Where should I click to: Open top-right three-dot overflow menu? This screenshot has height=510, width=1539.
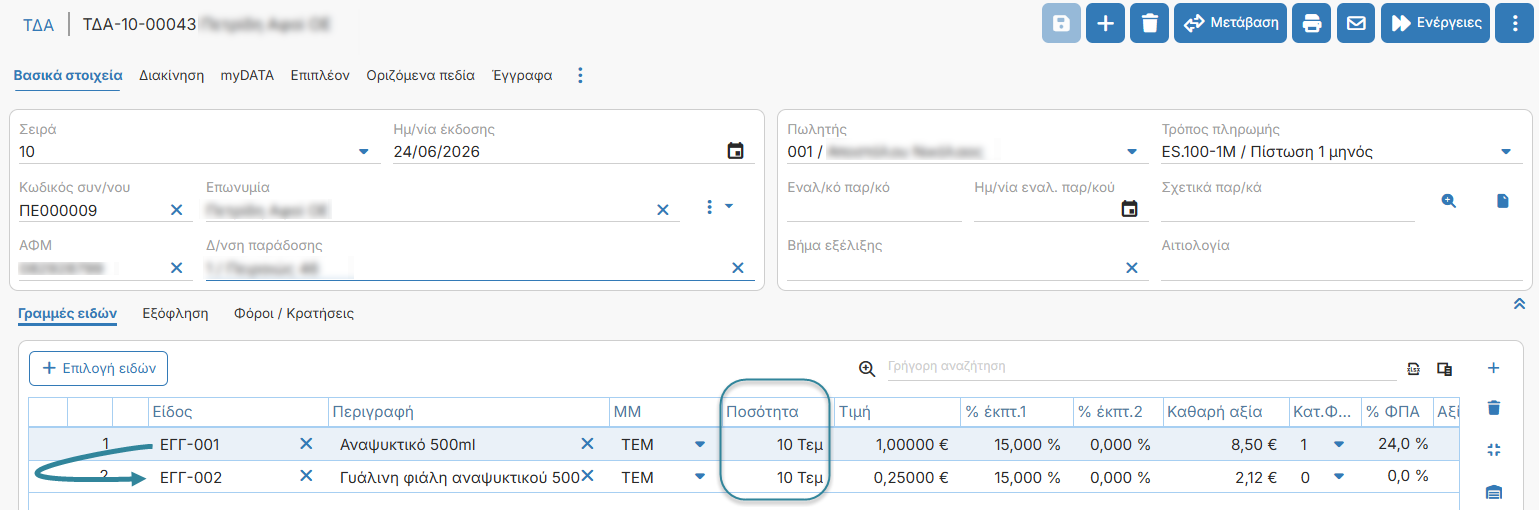[1515, 23]
